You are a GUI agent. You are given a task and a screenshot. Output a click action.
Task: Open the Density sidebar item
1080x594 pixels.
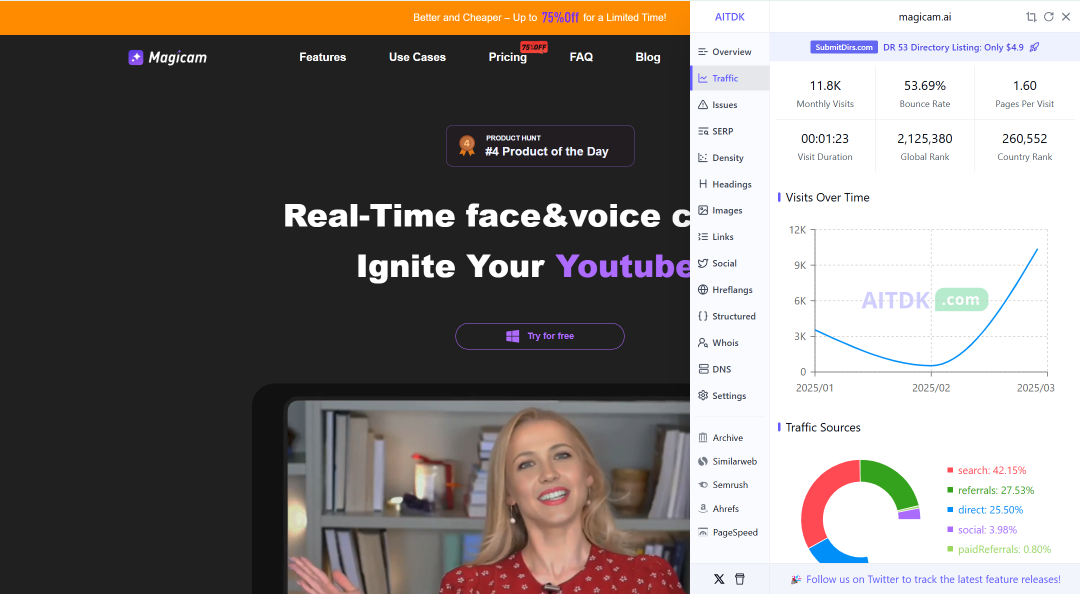click(x=729, y=158)
